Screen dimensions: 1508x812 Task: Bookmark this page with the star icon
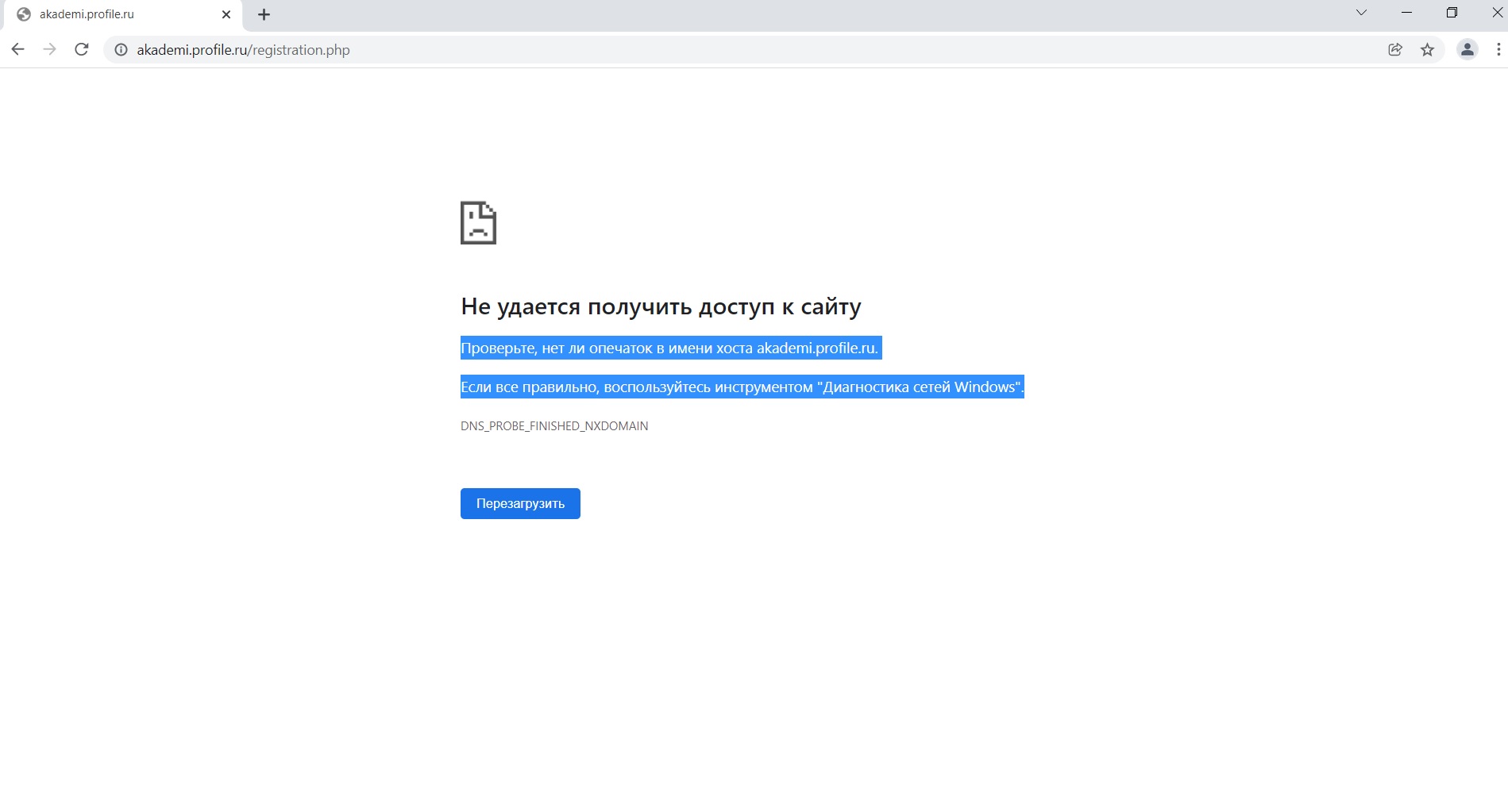[1427, 49]
